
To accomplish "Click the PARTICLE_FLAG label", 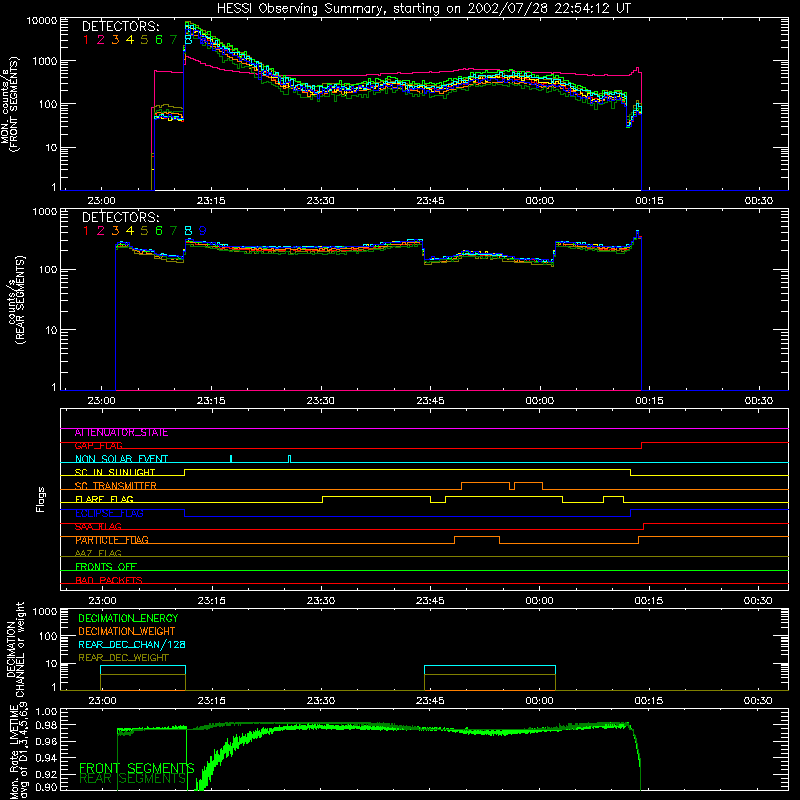I will (112, 540).
